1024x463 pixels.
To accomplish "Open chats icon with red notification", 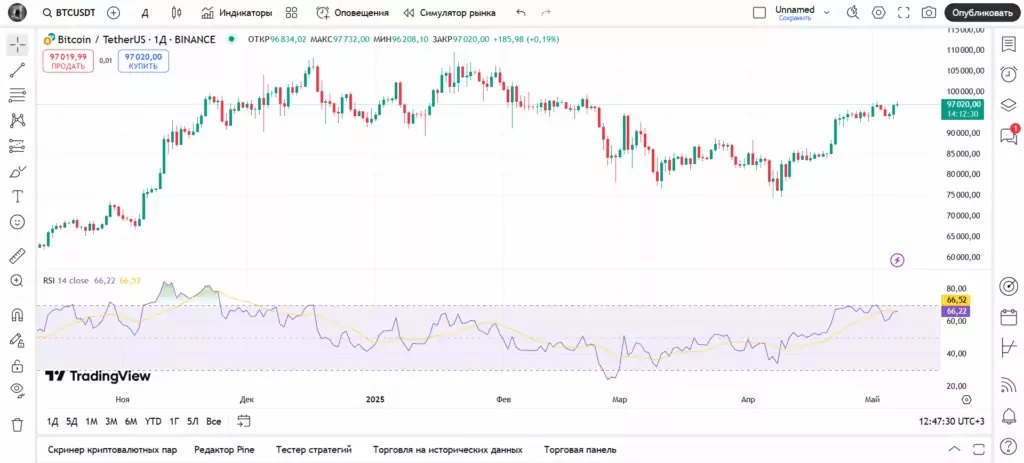I will pos(1008,135).
